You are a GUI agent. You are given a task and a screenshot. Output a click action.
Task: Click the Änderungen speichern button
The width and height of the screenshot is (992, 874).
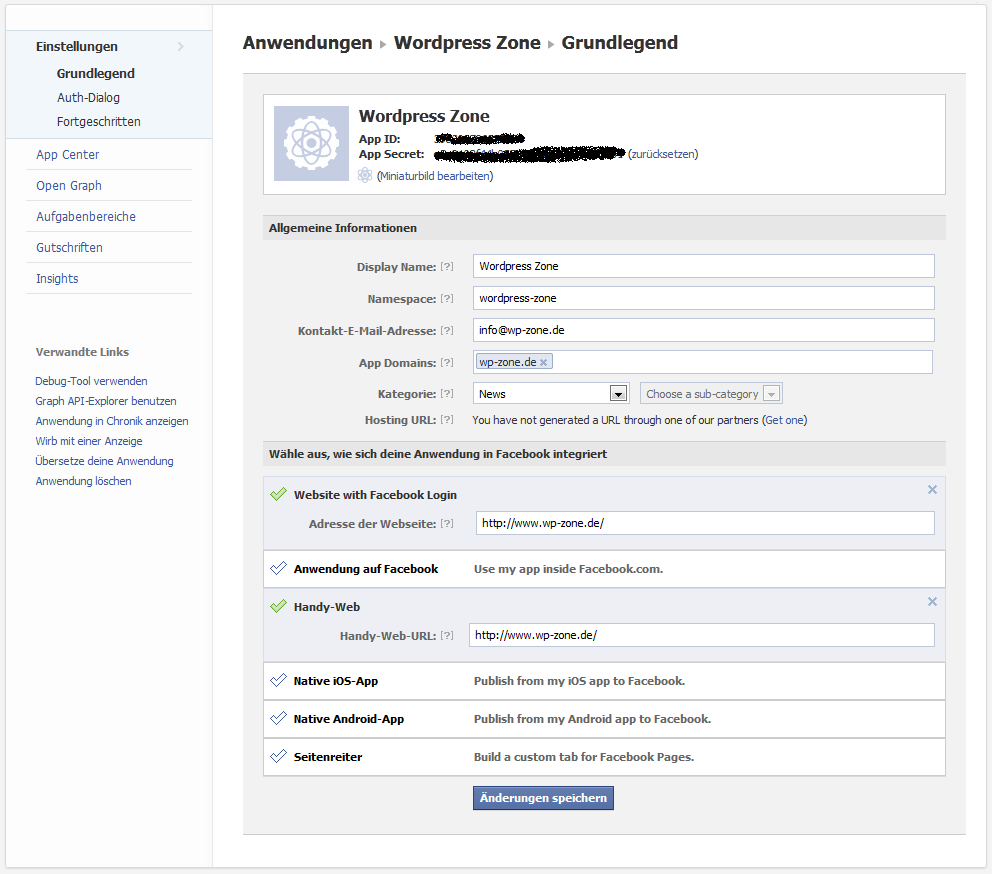(543, 798)
